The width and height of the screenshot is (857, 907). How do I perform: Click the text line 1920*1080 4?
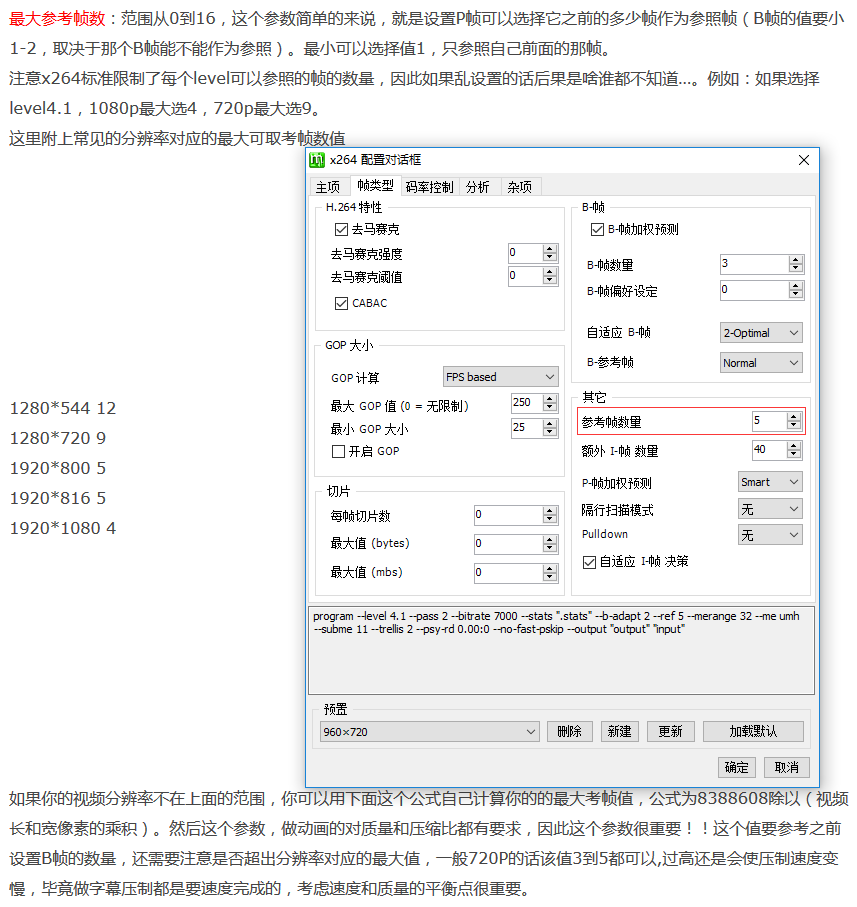pos(62,529)
